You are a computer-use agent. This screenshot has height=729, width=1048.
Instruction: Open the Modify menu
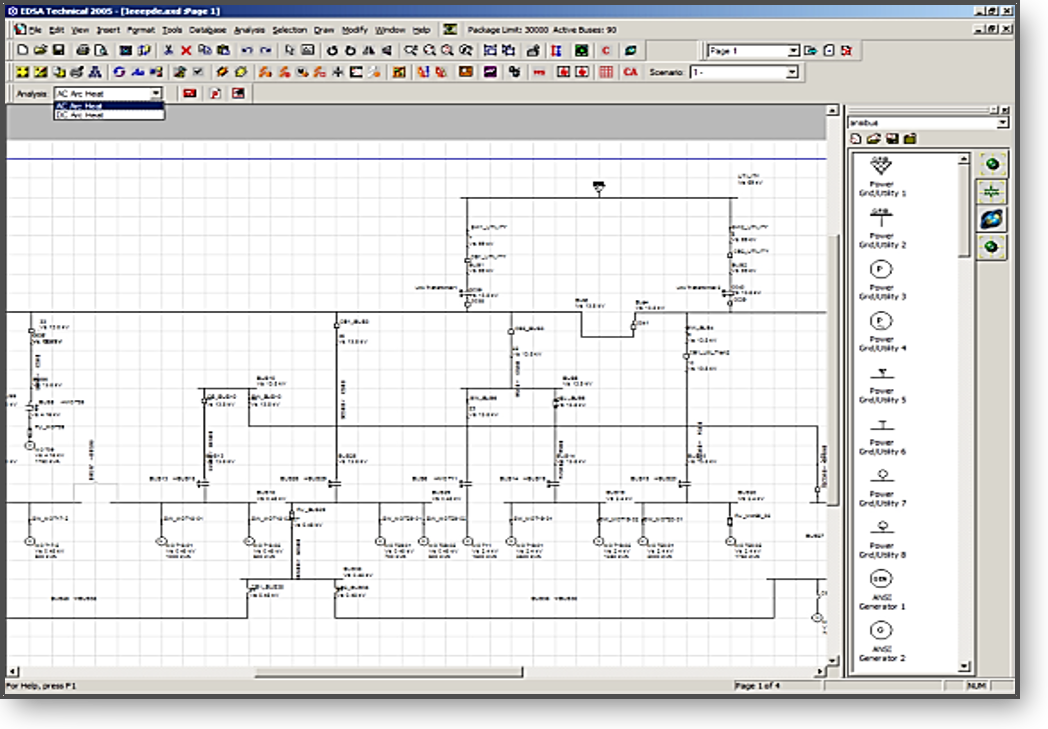click(355, 30)
